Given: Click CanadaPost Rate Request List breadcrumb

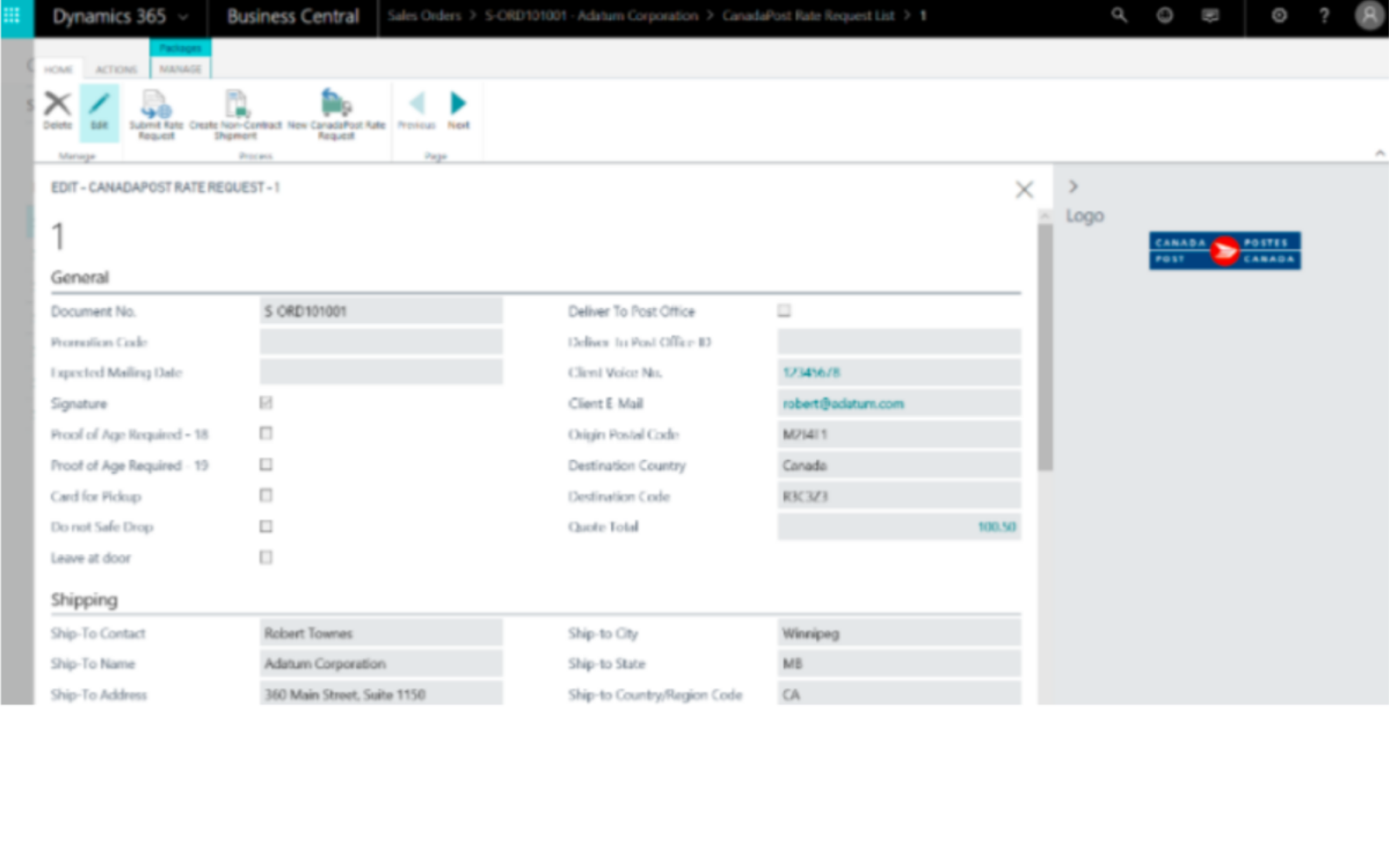Looking at the screenshot, I should [808, 16].
